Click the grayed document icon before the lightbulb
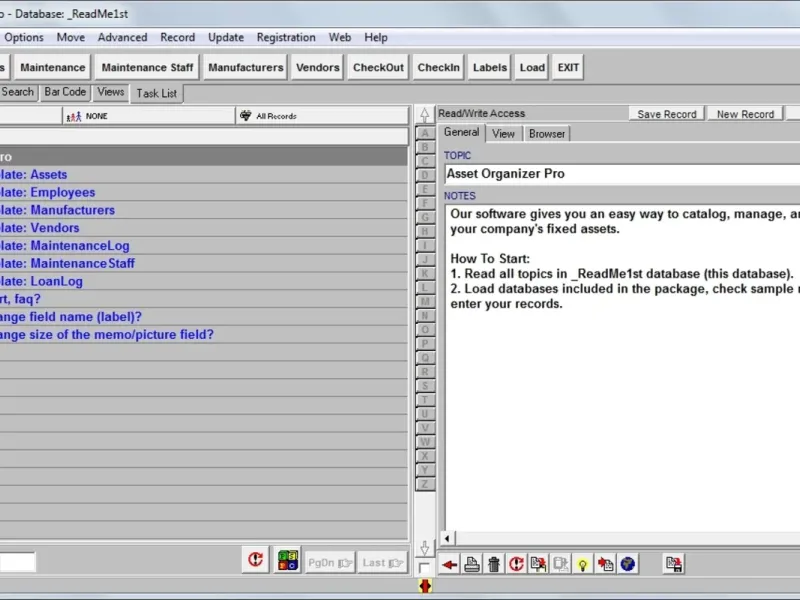The width and height of the screenshot is (800, 600). 561,564
